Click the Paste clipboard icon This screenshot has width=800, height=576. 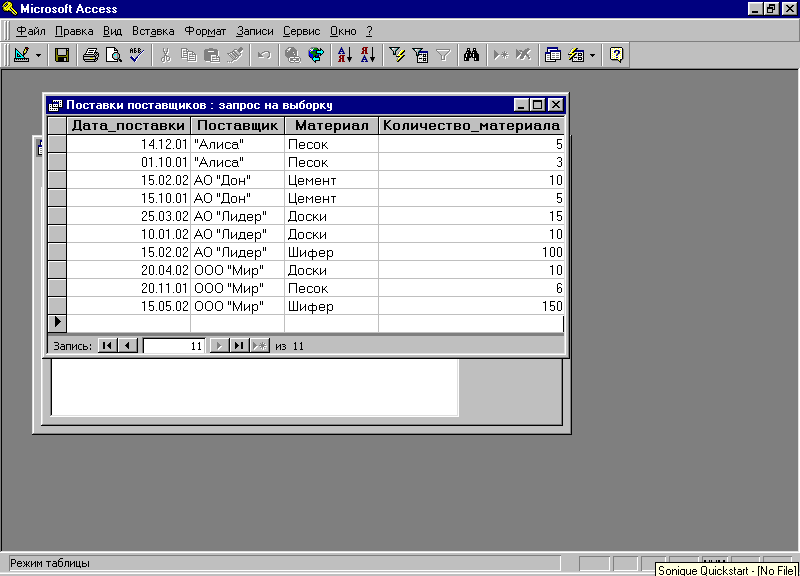211,55
